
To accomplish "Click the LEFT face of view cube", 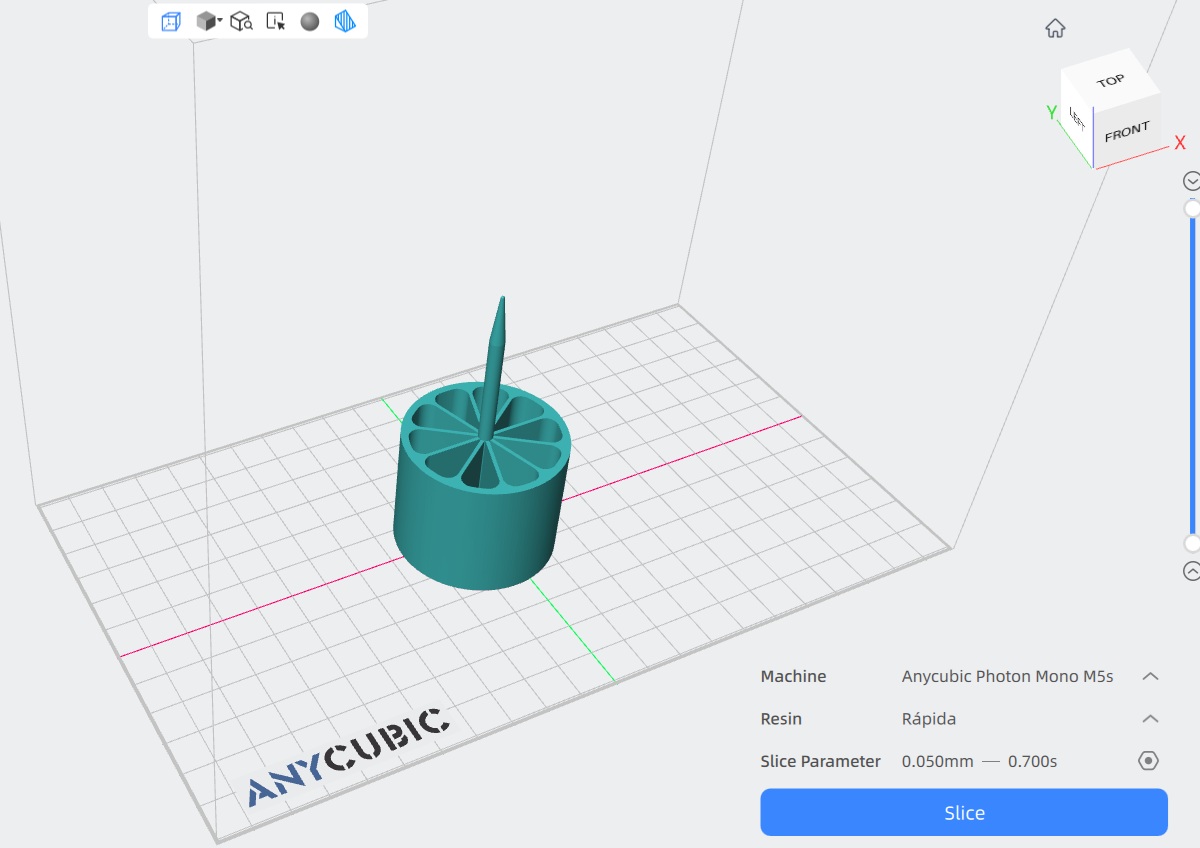I will click(x=1077, y=119).
